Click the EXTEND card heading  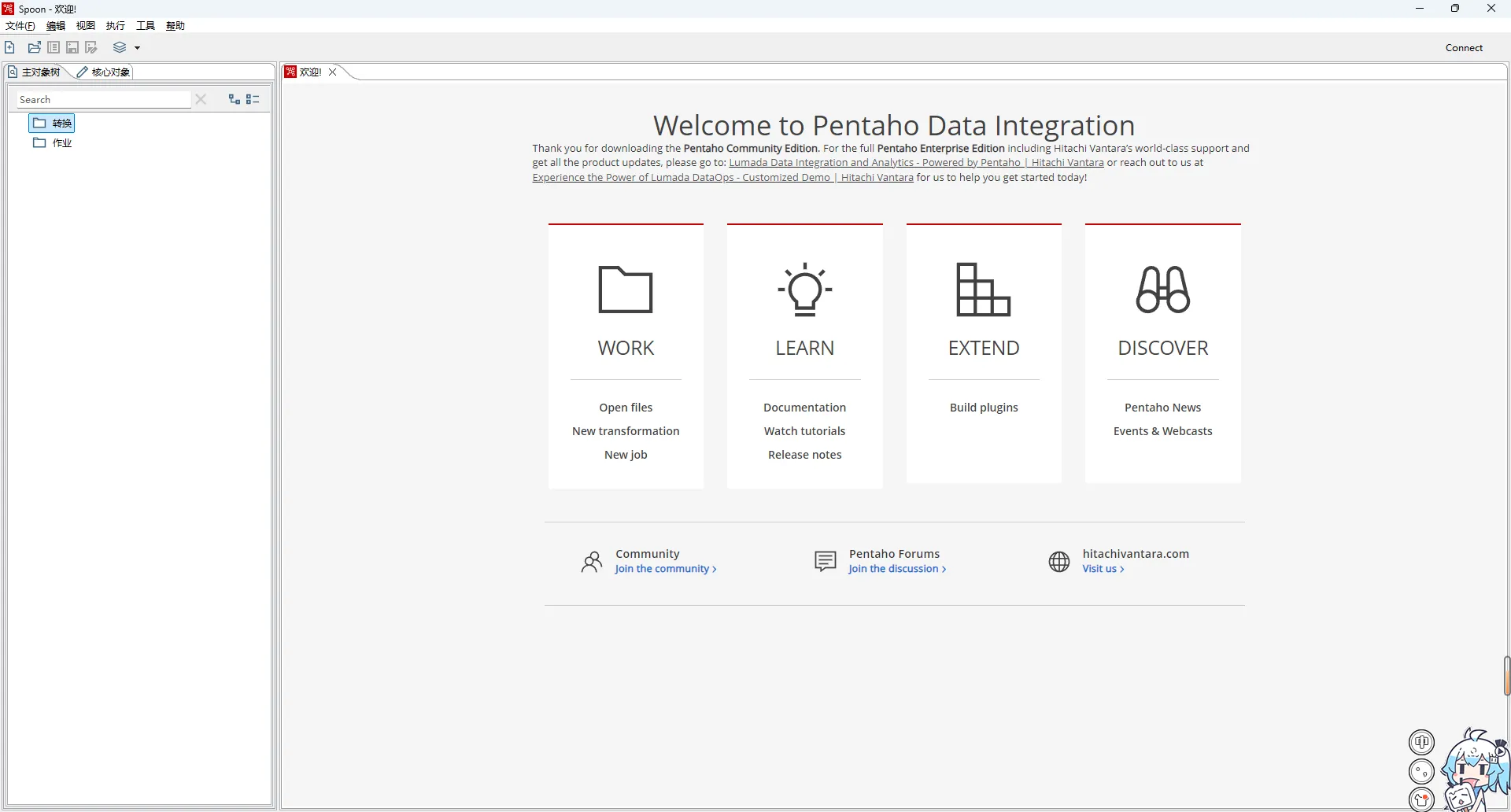click(x=984, y=348)
